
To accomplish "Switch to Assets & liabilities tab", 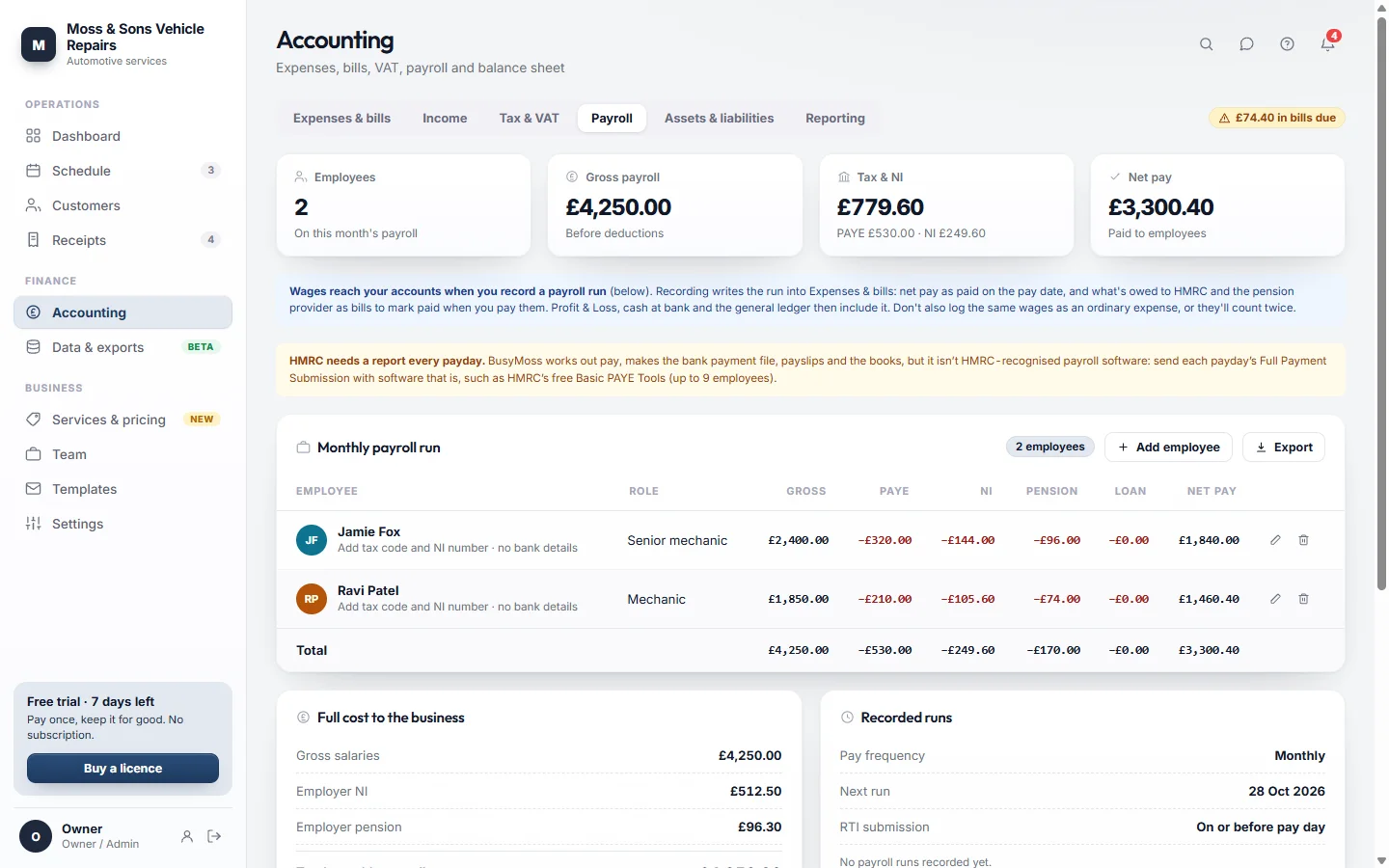I will [x=719, y=118].
